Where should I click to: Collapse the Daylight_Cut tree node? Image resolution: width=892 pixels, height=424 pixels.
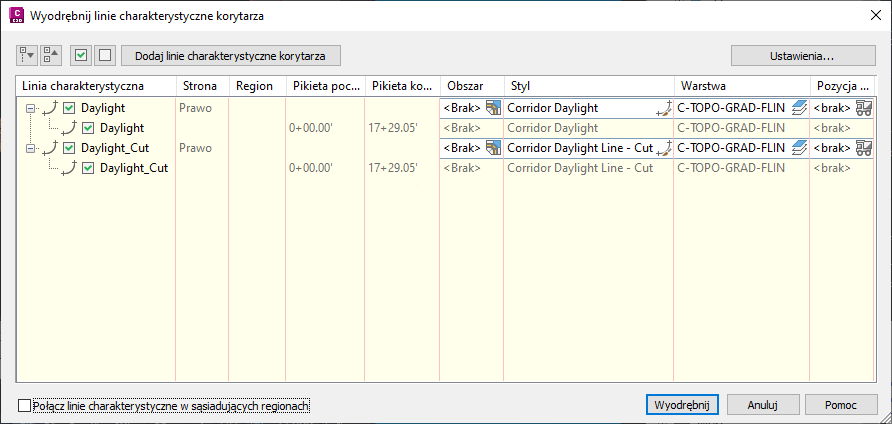point(31,148)
